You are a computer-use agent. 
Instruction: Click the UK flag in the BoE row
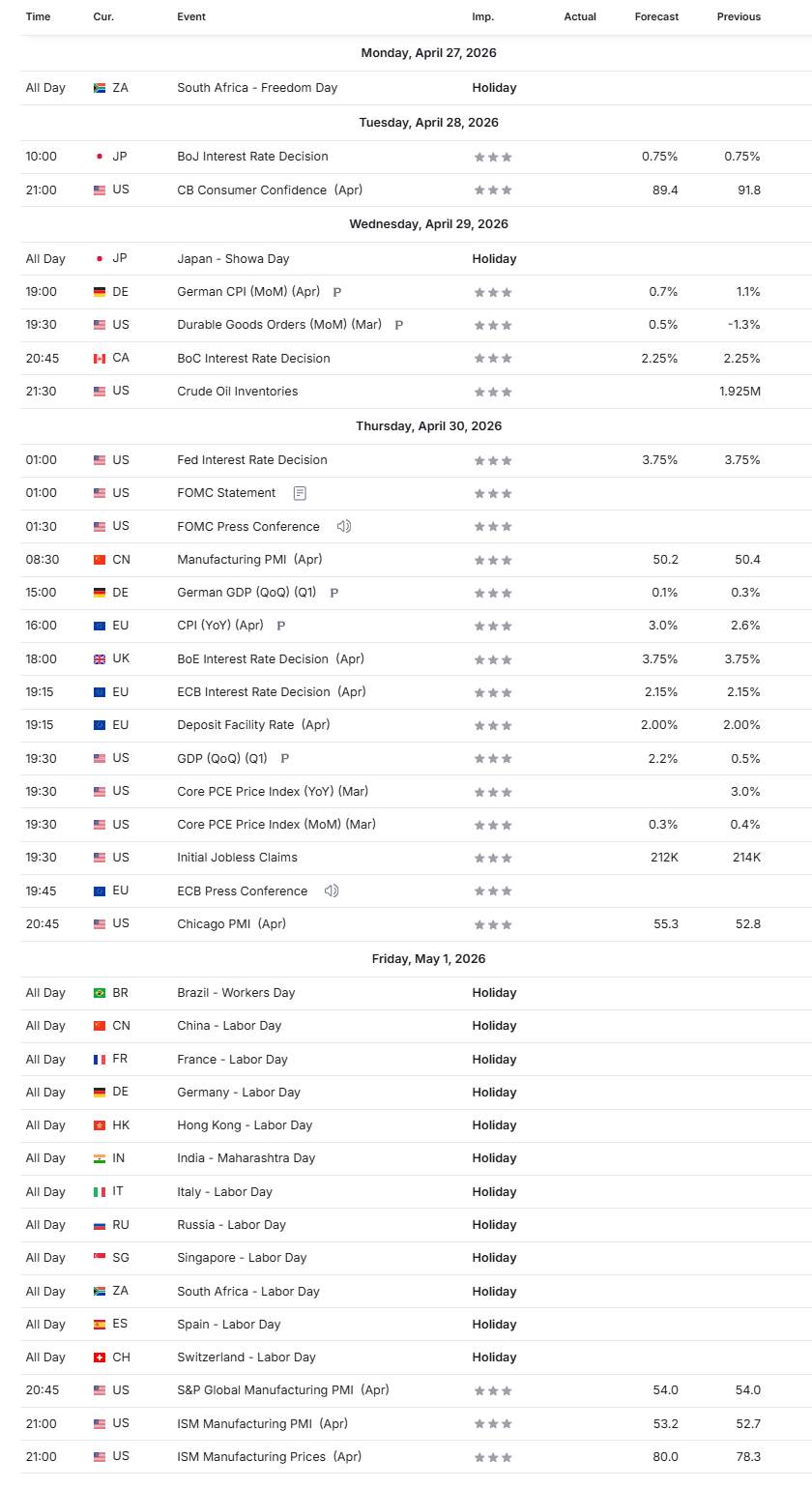100,659
